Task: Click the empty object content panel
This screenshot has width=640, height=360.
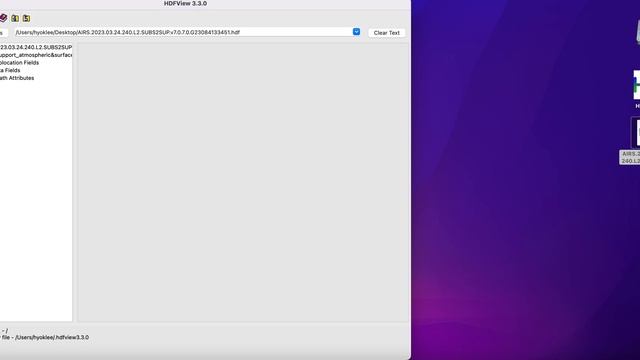Action: tap(243, 182)
